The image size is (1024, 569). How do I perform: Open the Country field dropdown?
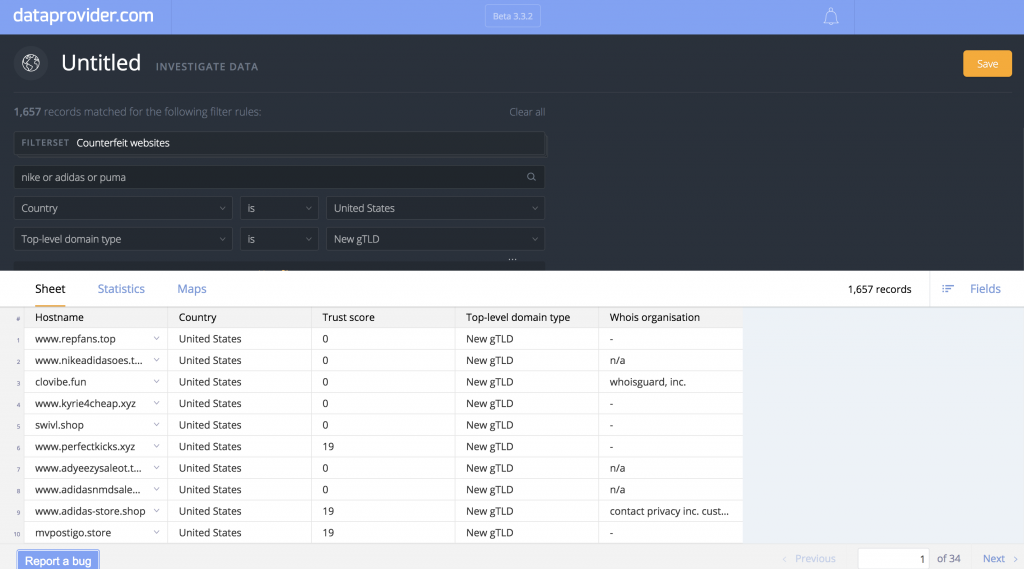click(123, 208)
